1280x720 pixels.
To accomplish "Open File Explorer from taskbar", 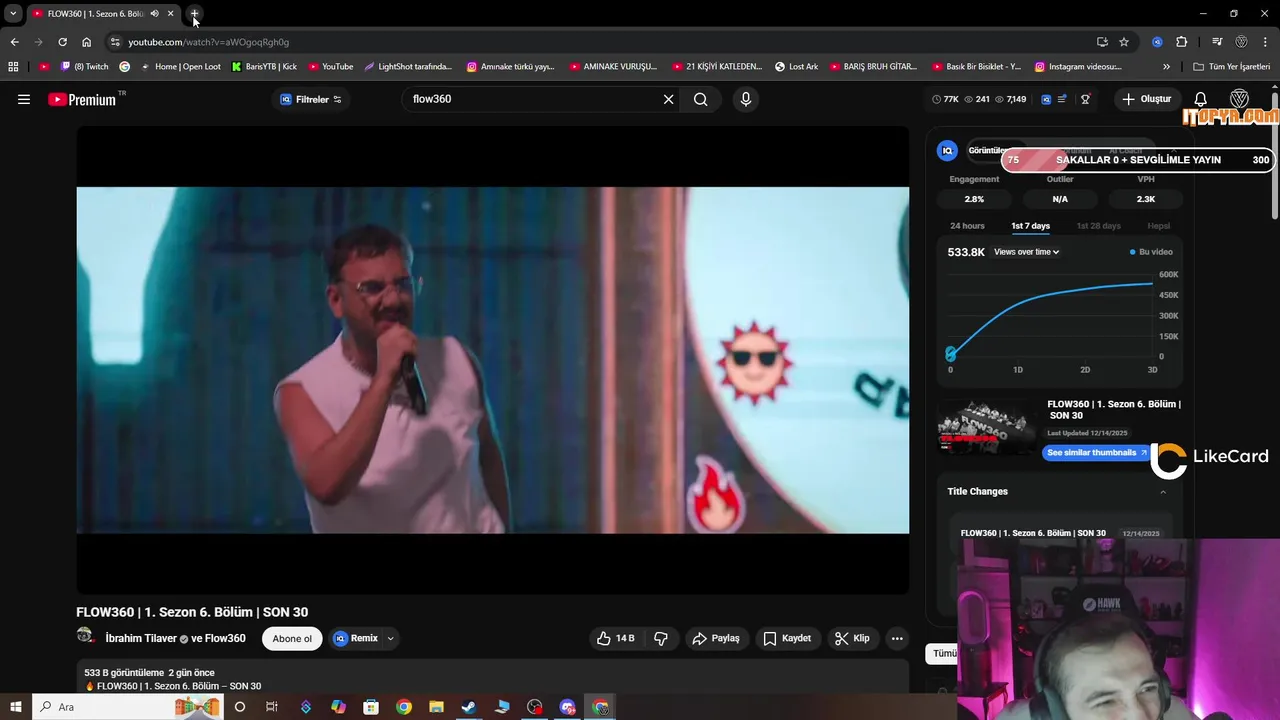I will (436, 707).
